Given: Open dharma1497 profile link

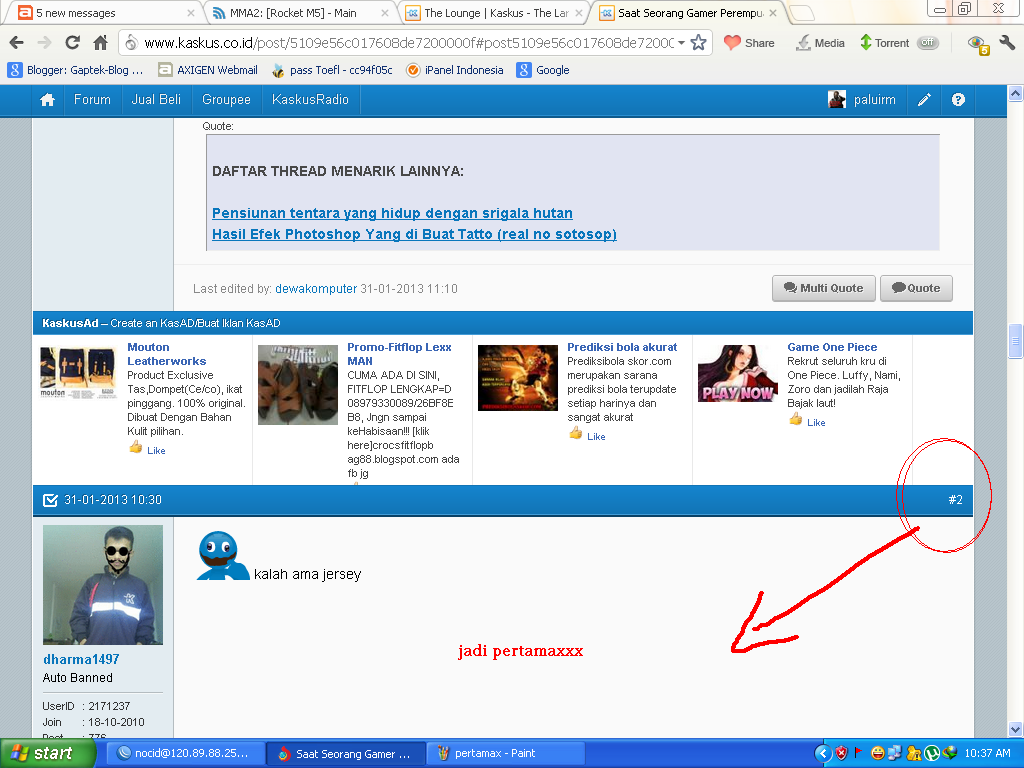Looking at the screenshot, I should [81, 660].
